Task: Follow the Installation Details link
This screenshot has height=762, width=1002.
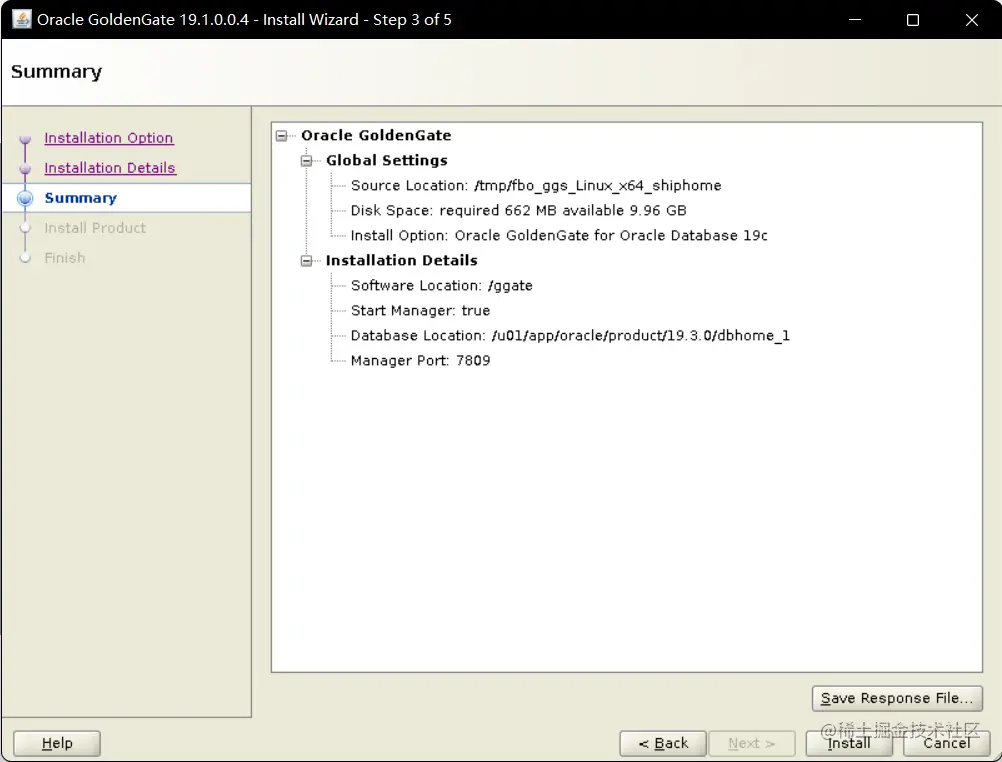Action: pyautogui.click(x=110, y=168)
